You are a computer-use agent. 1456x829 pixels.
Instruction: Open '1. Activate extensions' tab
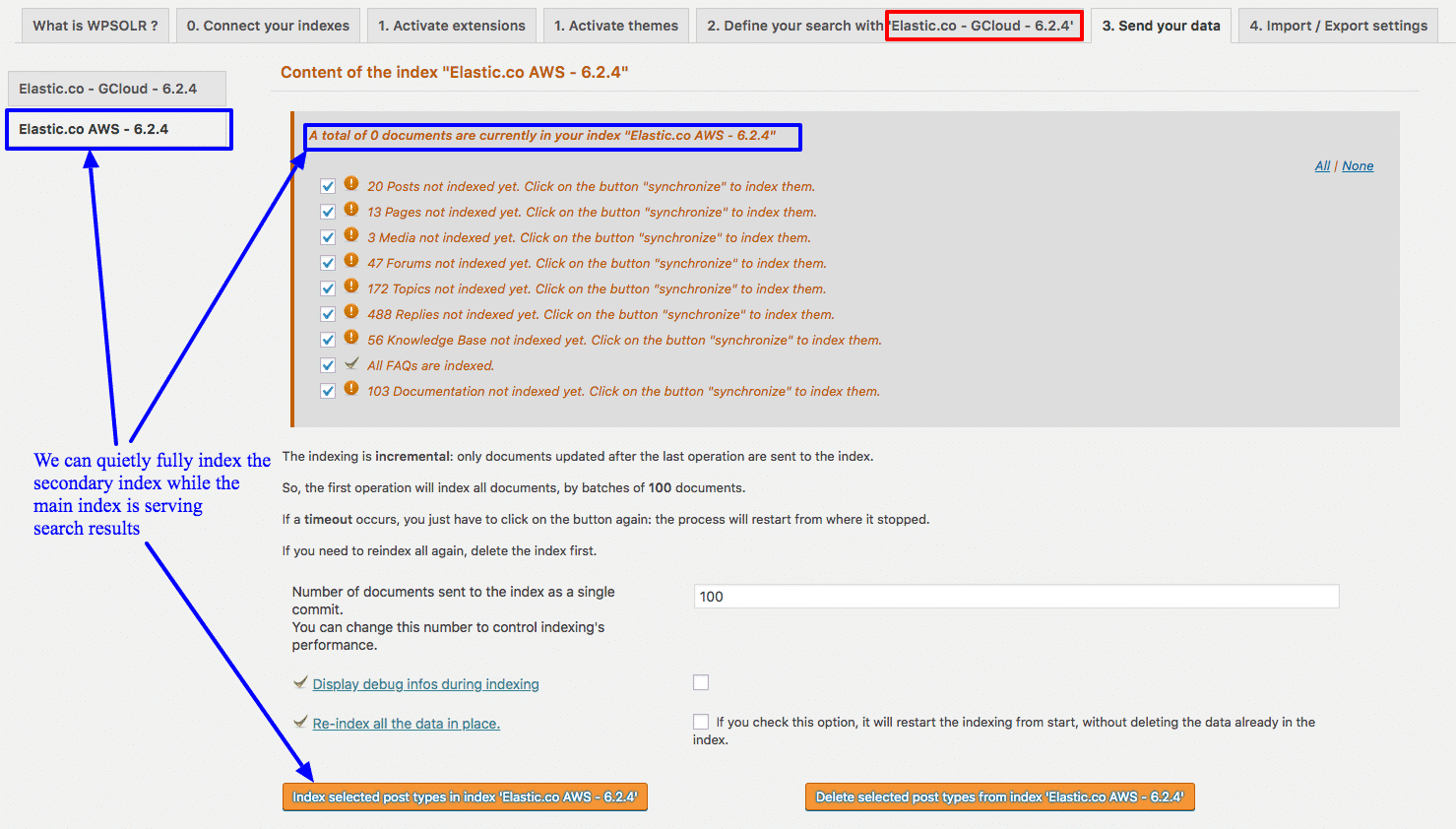452,26
